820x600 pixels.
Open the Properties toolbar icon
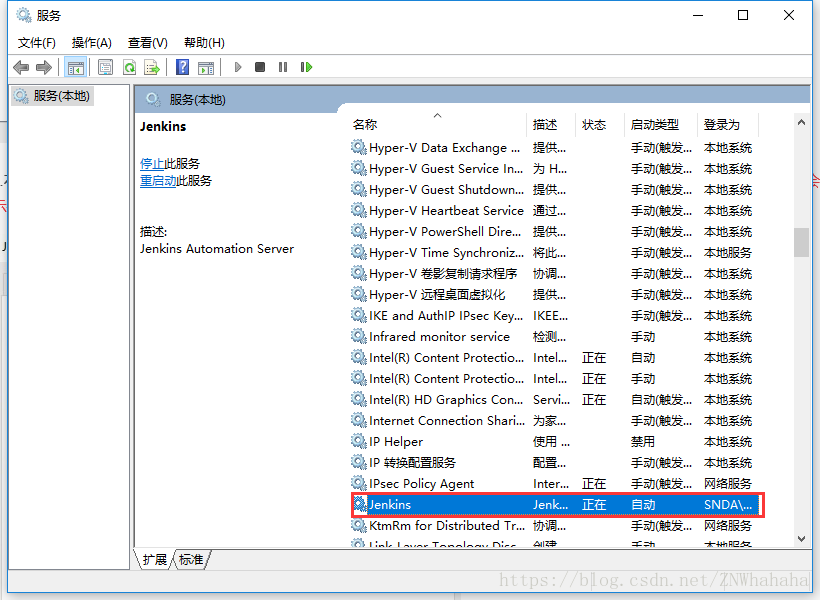pyautogui.click(x=105, y=67)
